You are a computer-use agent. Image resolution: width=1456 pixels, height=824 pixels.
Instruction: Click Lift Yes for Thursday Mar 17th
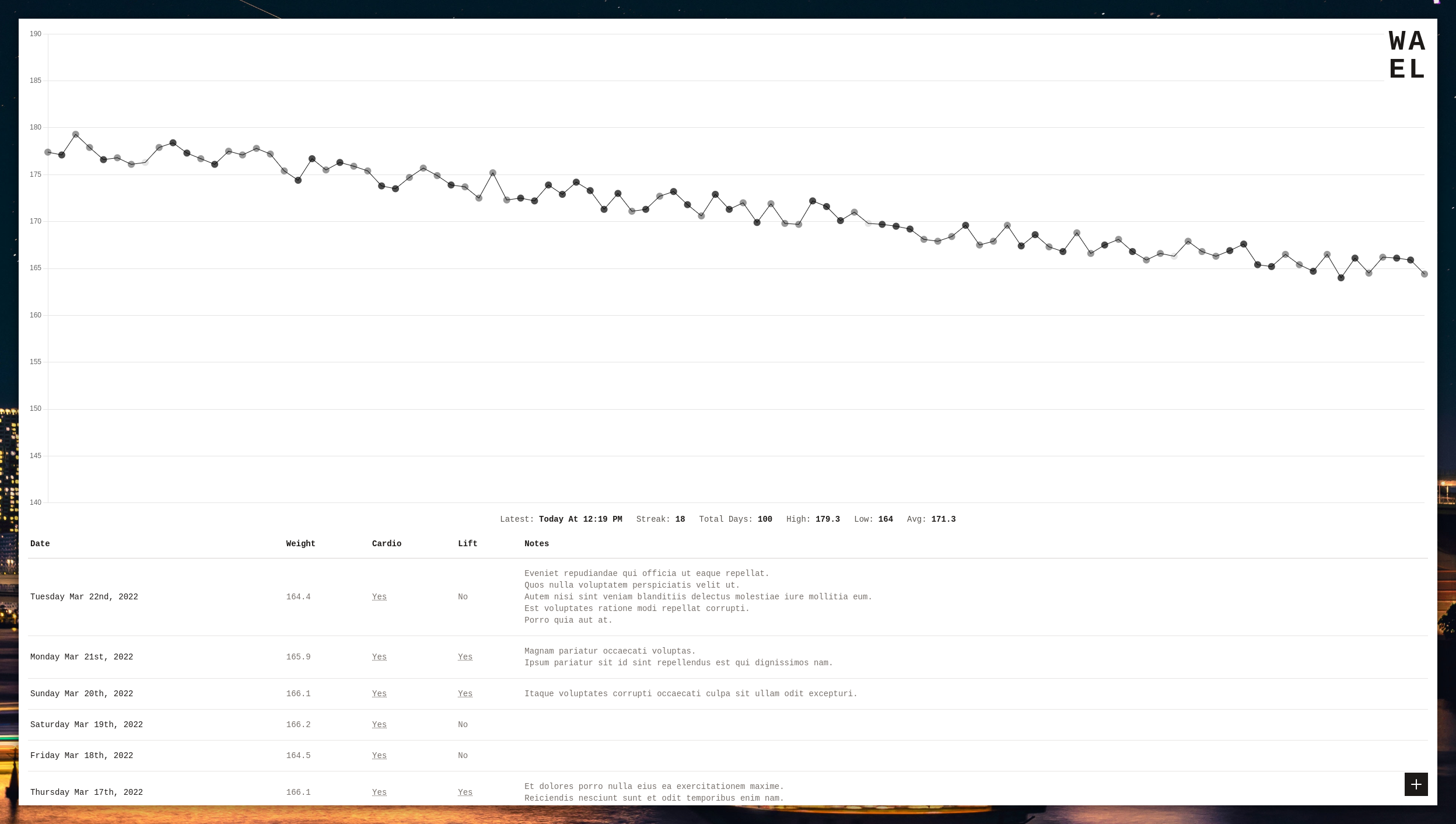click(x=465, y=792)
